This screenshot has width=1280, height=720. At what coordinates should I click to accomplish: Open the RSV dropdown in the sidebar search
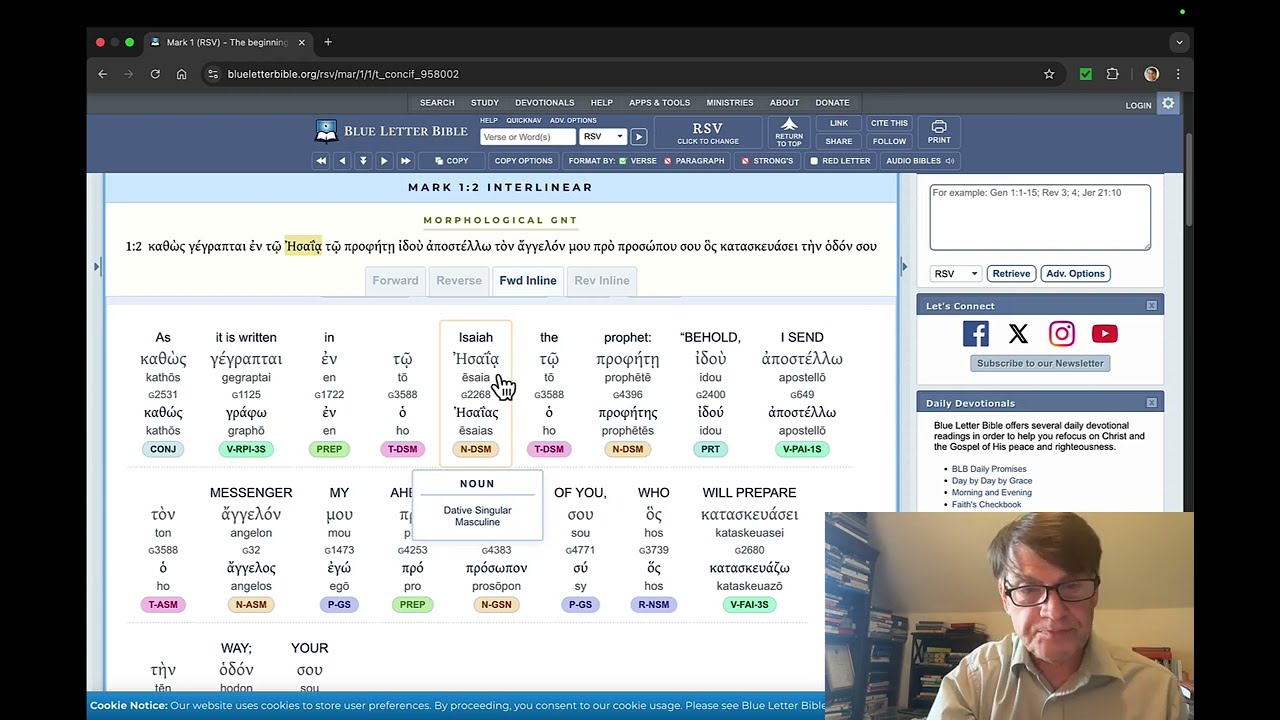pos(955,273)
